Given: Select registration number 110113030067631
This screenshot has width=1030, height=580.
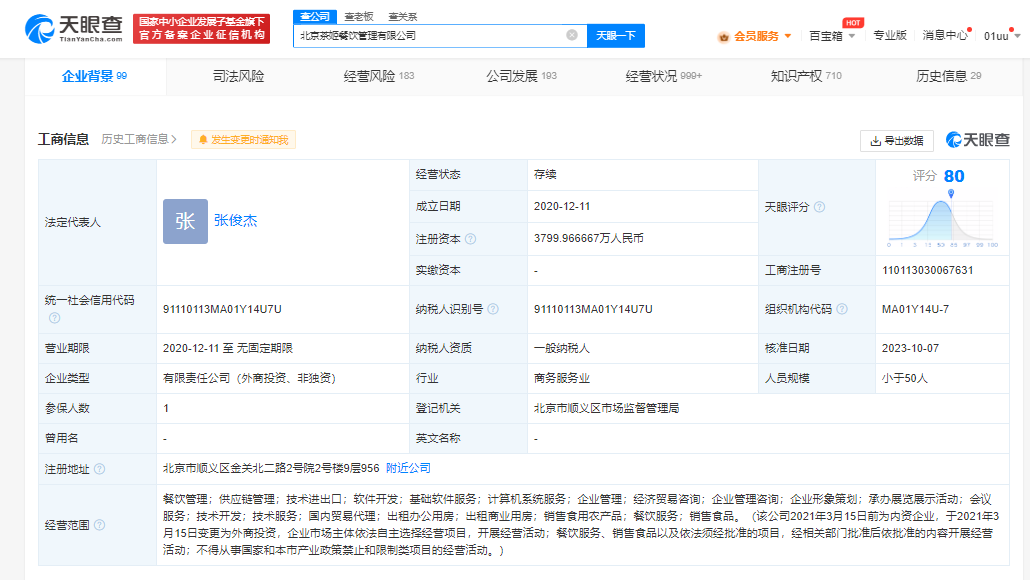Looking at the screenshot, I should 928,270.
